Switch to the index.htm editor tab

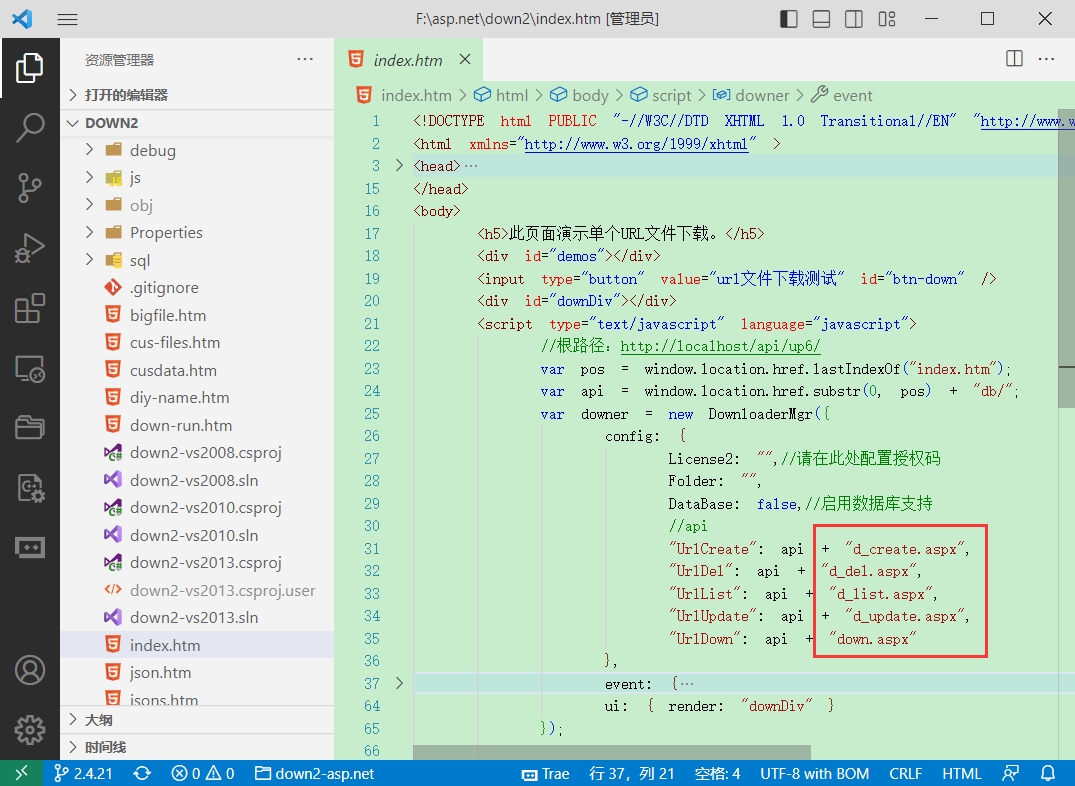(407, 60)
